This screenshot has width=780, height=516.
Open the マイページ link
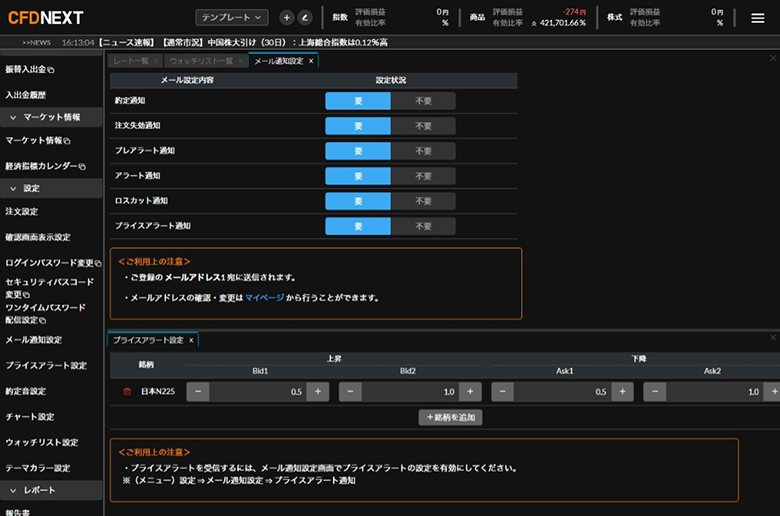coord(265,298)
